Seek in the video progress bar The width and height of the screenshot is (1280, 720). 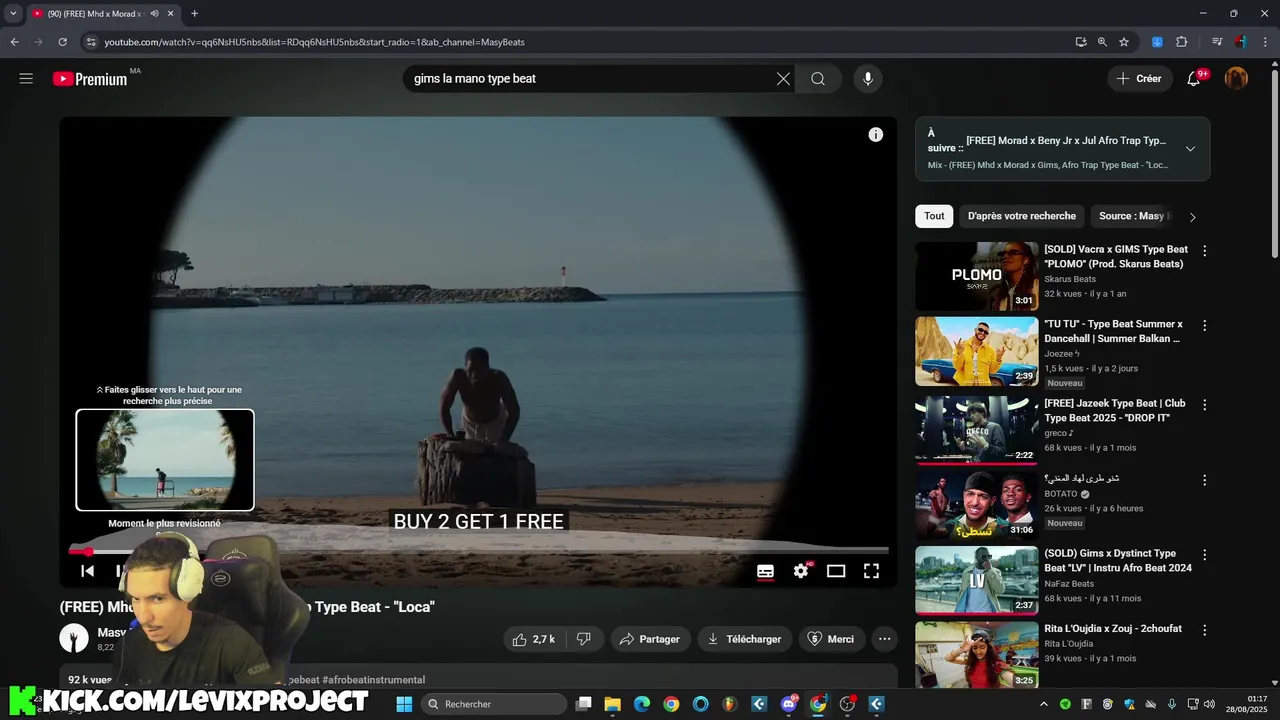[478, 551]
